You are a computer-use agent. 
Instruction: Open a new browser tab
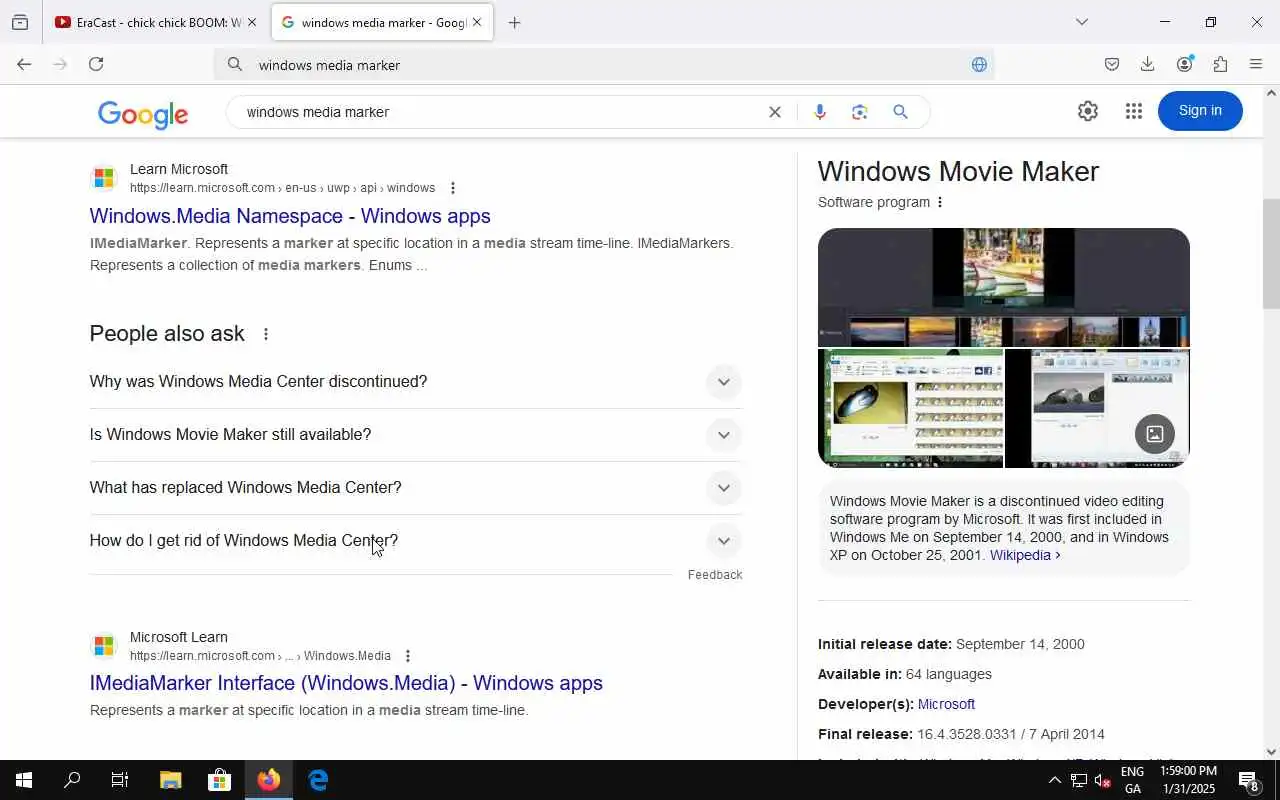[514, 22]
